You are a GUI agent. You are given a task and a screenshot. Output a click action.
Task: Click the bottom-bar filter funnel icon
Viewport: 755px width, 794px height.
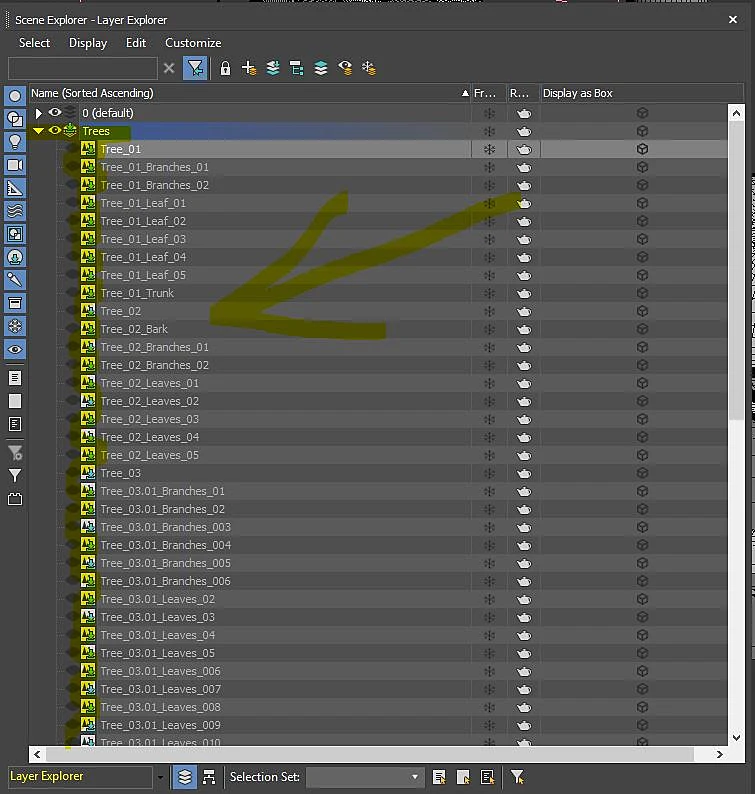[x=517, y=777]
